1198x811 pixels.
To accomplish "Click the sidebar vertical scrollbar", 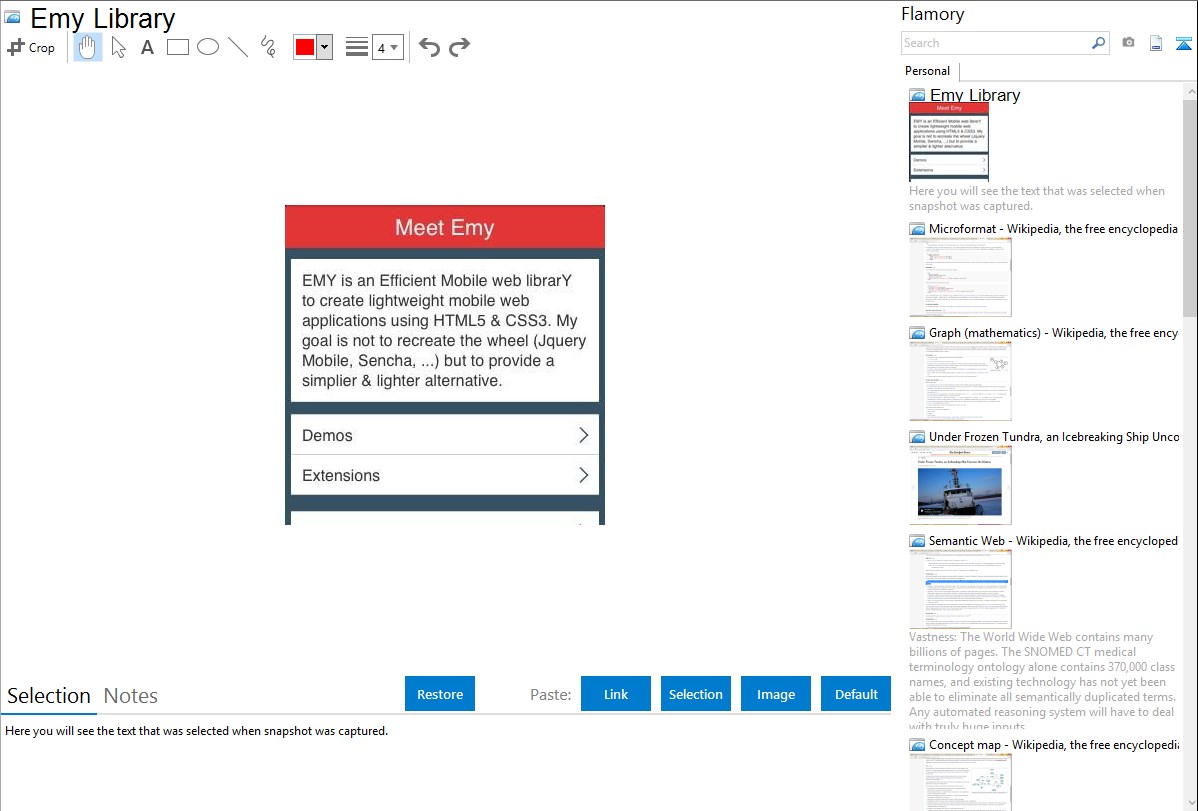I will pos(1190,208).
